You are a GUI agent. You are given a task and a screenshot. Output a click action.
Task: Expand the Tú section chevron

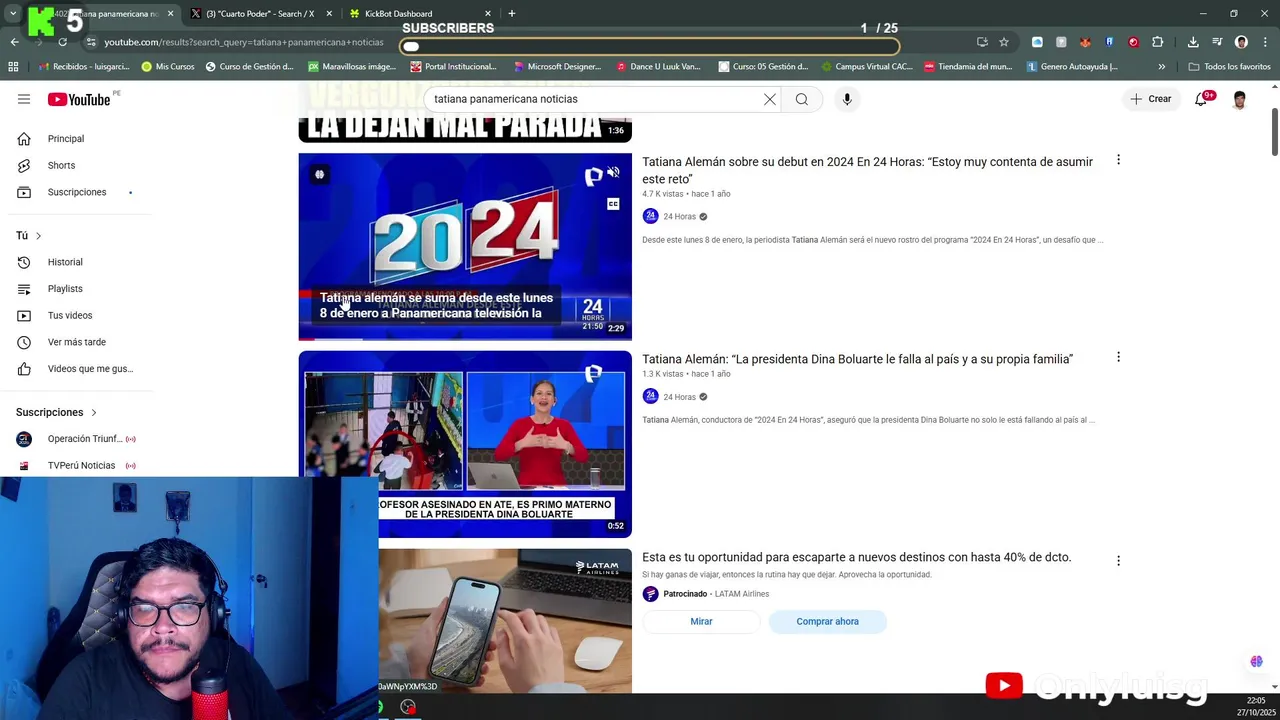click(38, 236)
